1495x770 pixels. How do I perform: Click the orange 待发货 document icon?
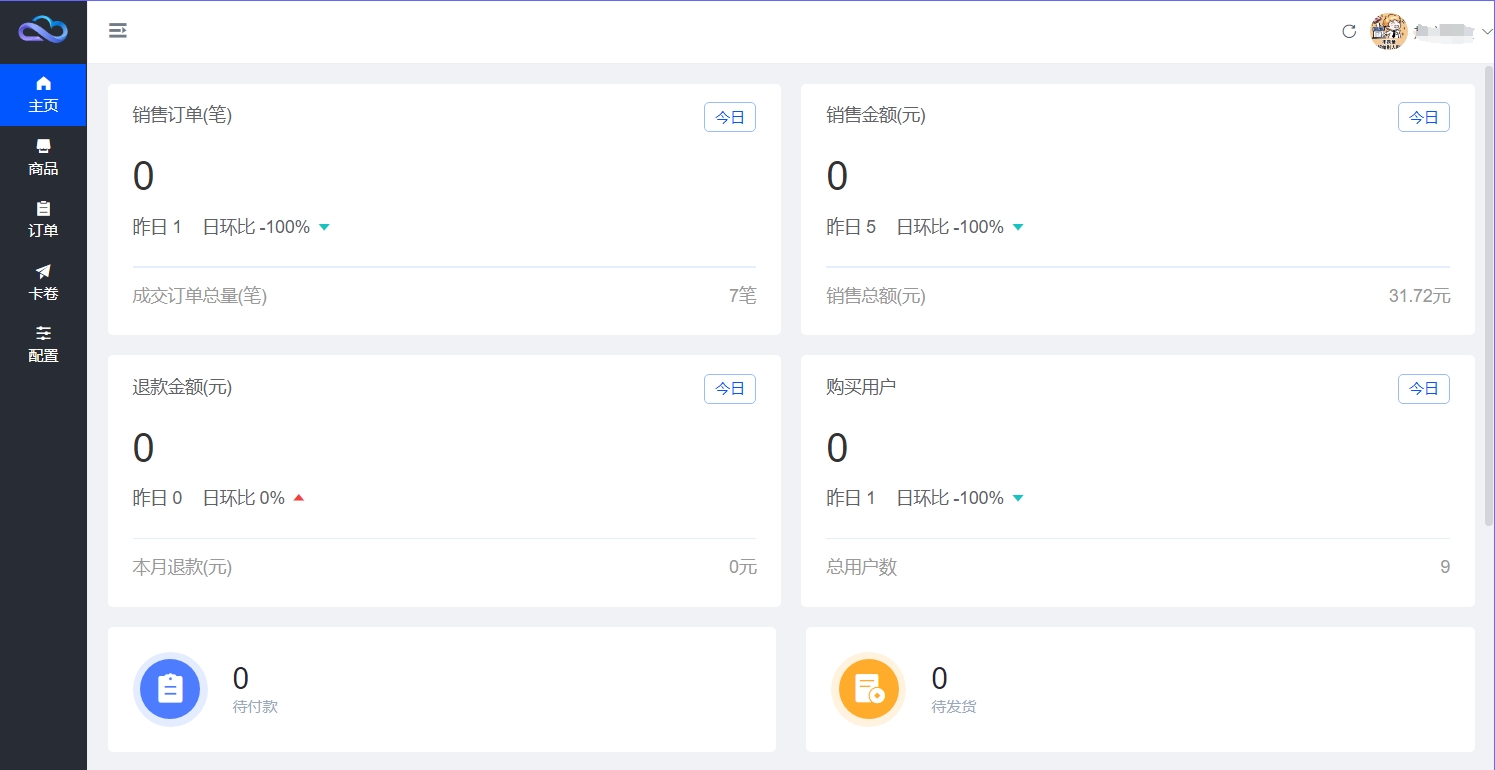pos(868,689)
